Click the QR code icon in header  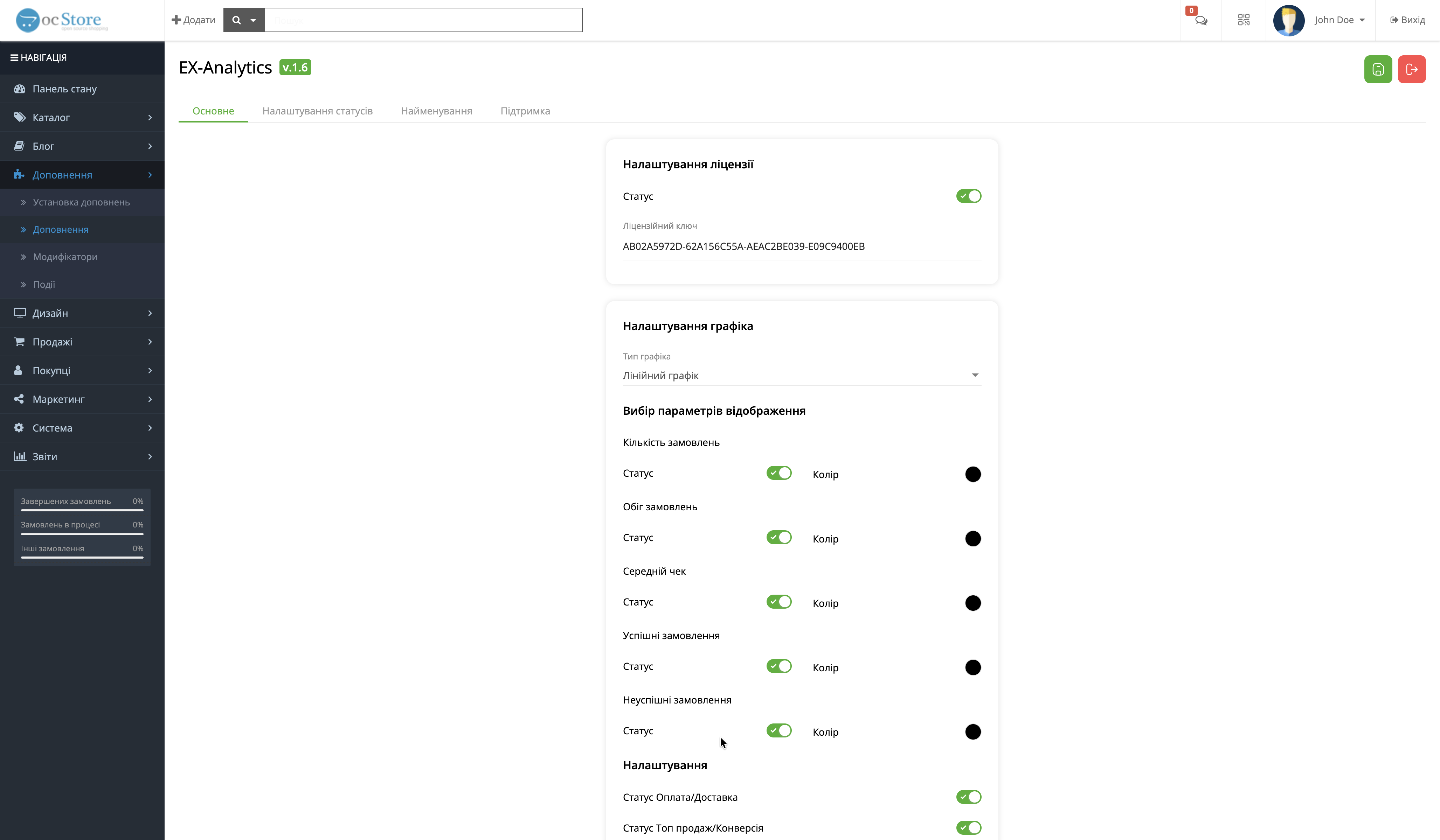click(x=1244, y=20)
